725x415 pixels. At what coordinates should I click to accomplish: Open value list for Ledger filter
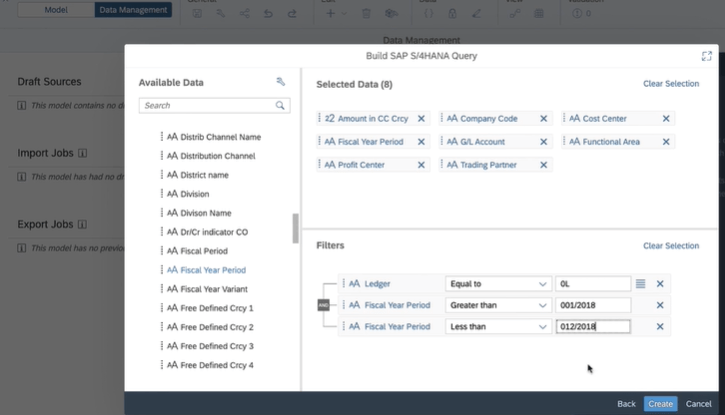point(641,284)
